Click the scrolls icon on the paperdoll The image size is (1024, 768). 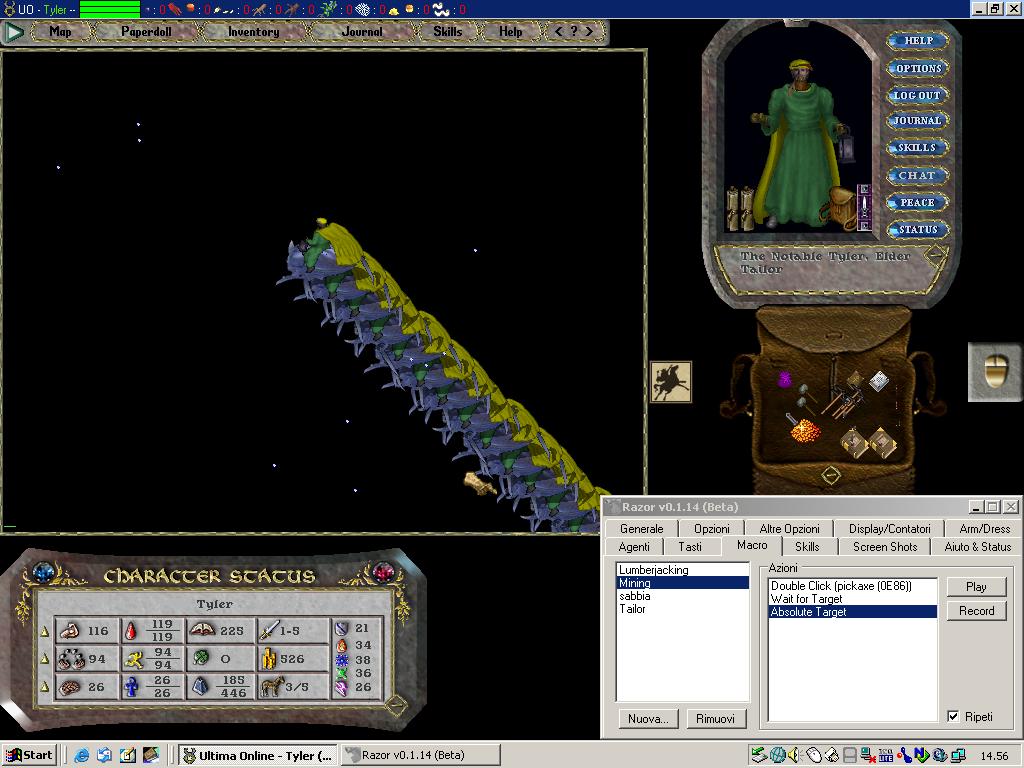tap(740, 208)
